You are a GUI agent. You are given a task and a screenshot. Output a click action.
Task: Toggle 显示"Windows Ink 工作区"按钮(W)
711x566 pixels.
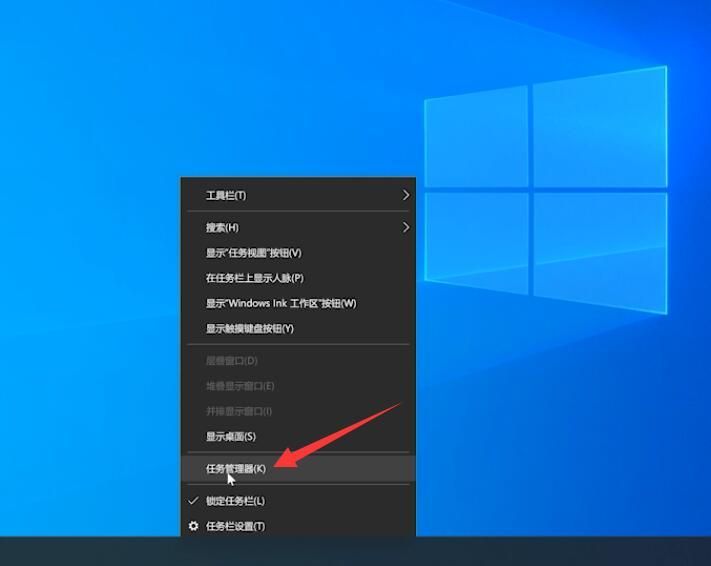click(298, 303)
